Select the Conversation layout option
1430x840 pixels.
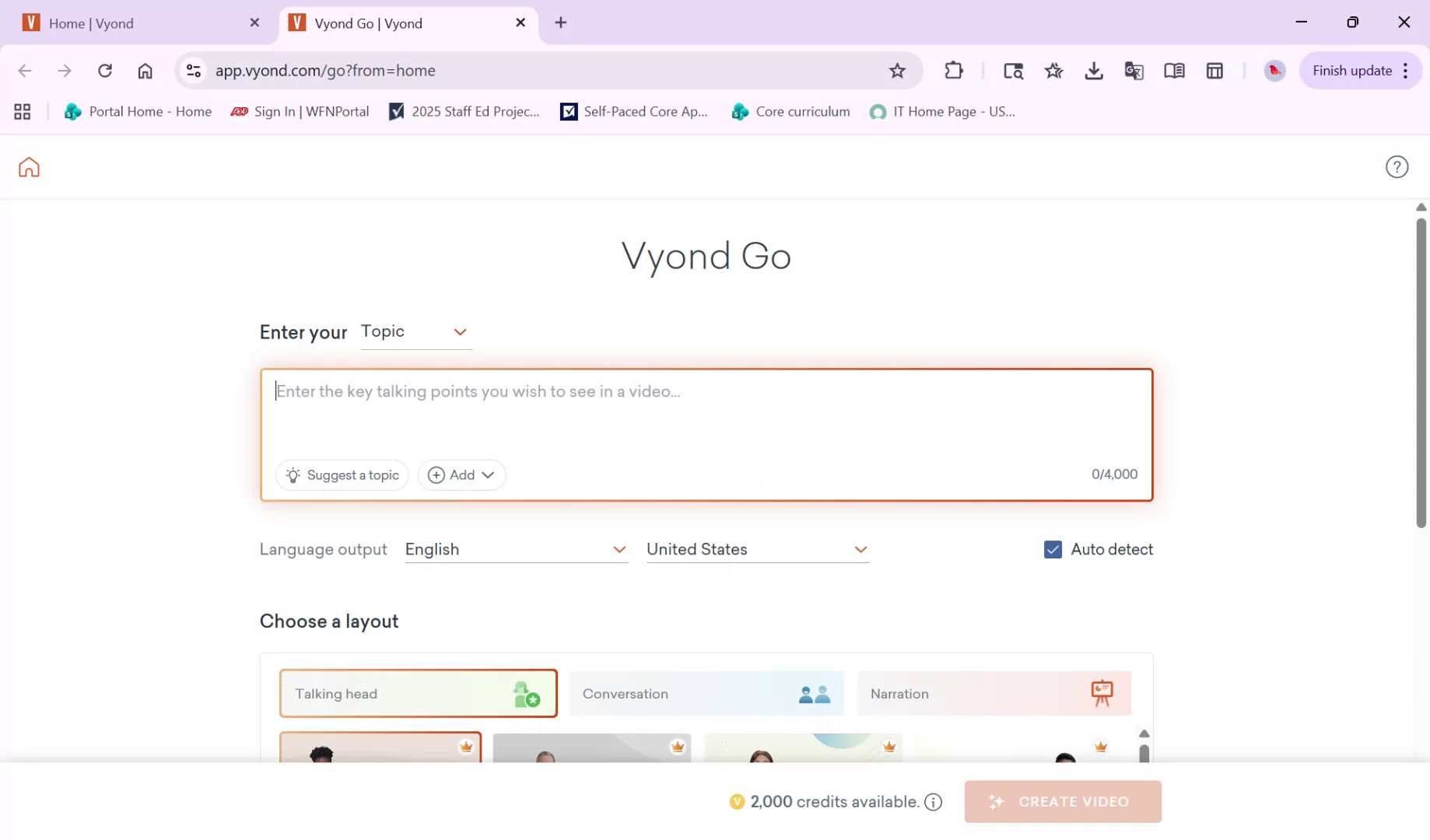(x=706, y=693)
